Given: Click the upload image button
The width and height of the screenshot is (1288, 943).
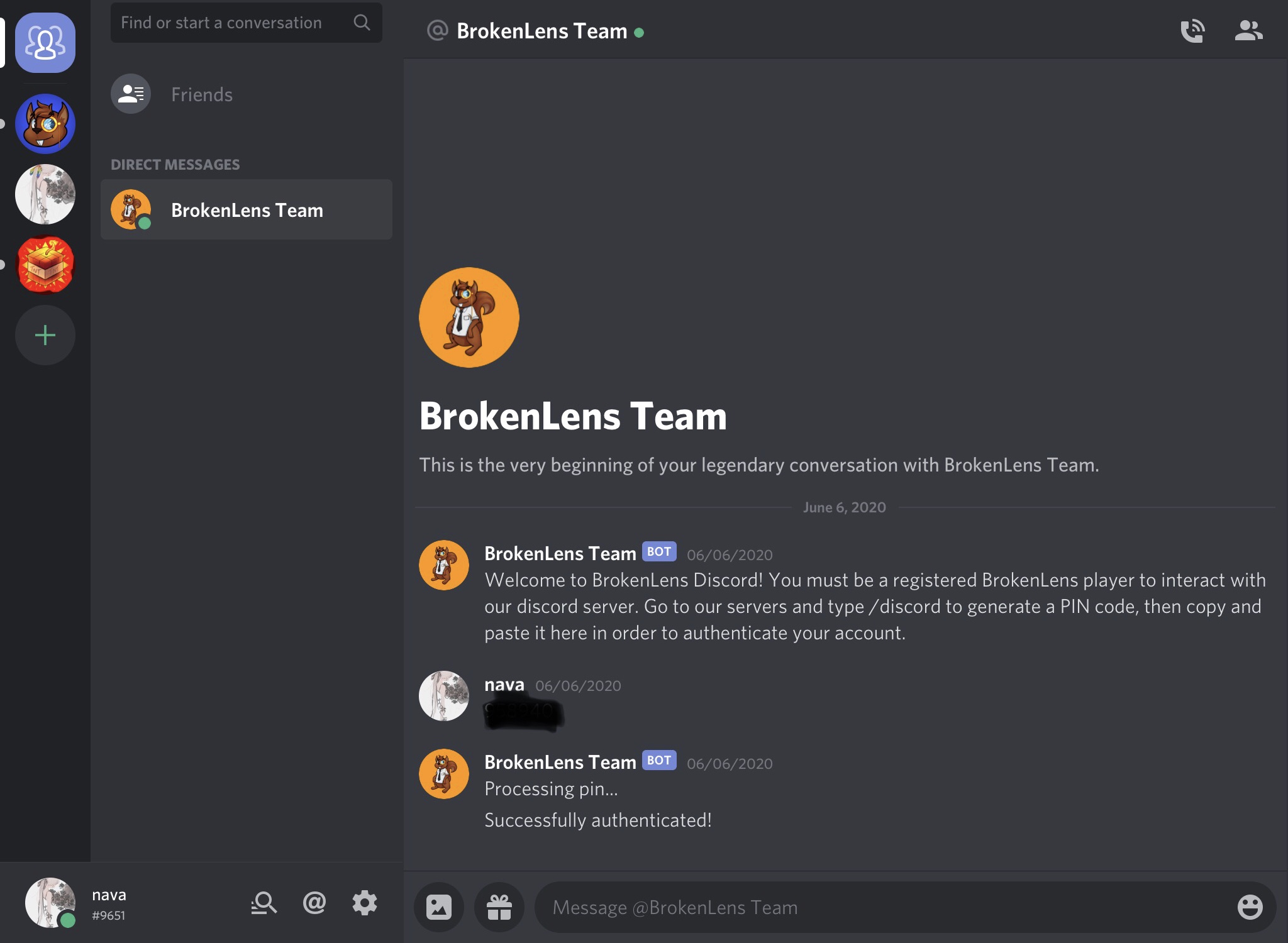Looking at the screenshot, I should click(x=439, y=907).
